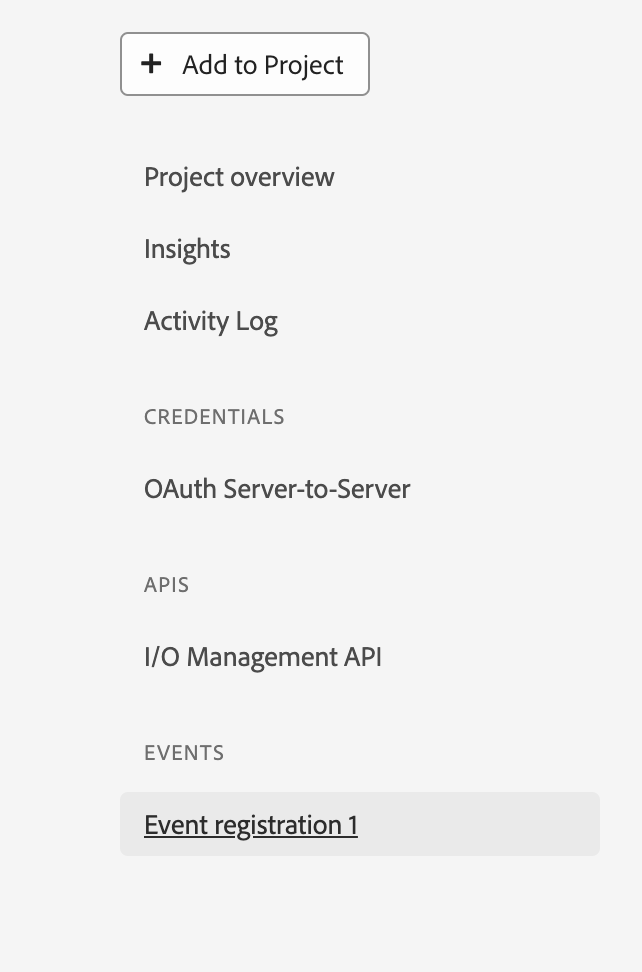Click the "Add to Project" text label
642x972 pixels.
click(x=263, y=65)
